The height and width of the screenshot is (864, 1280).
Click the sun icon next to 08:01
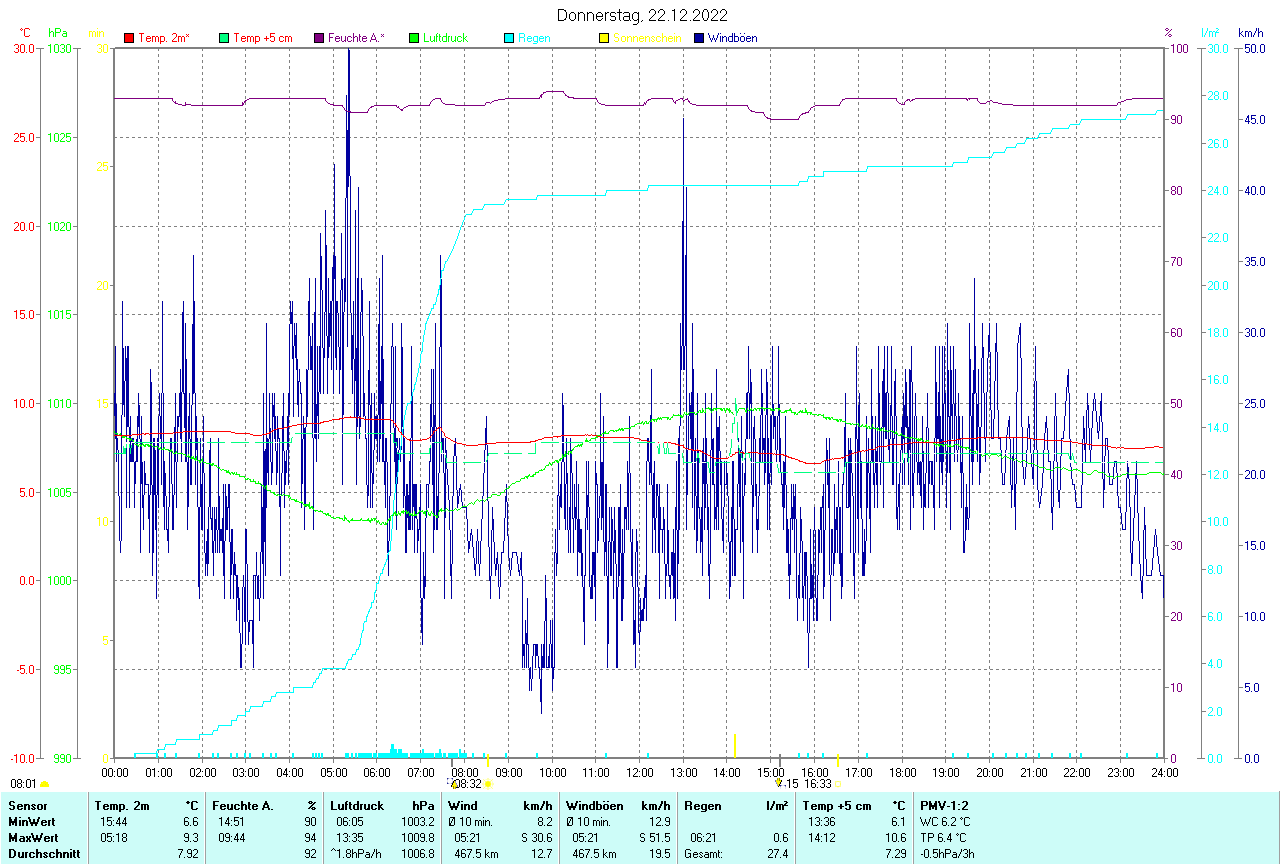[x=44, y=785]
